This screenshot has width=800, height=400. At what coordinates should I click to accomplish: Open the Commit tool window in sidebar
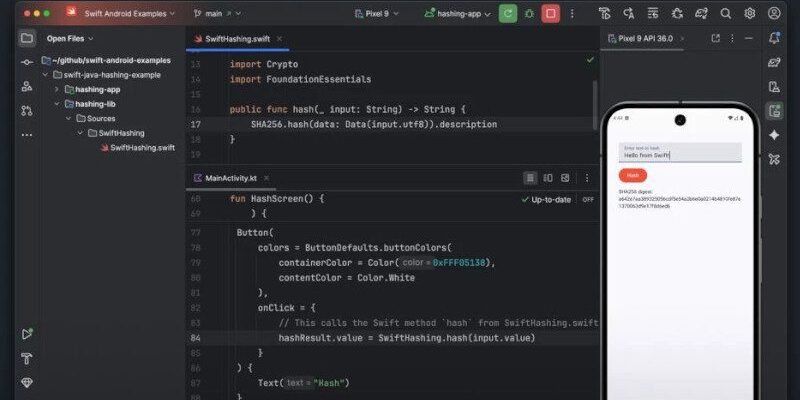pos(27,62)
